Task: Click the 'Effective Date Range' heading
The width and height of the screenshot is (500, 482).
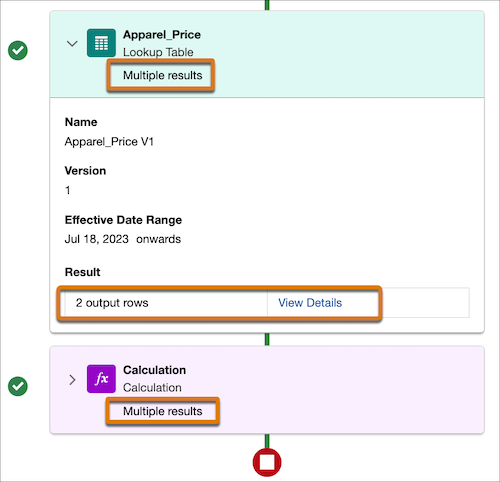Action: tap(123, 220)
